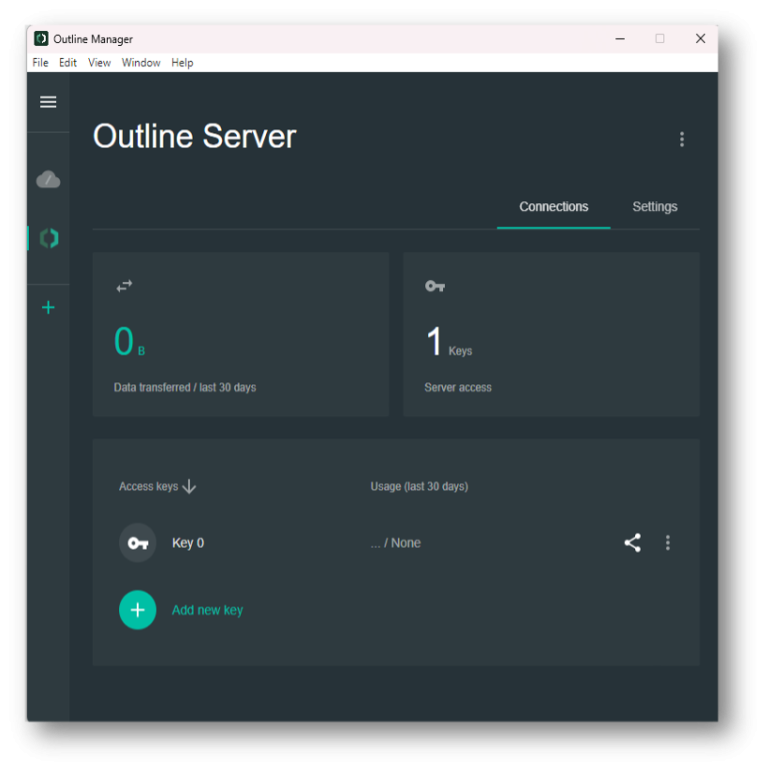
Task: Click the Key 0 name label
Action: click(x=188, y=543)
